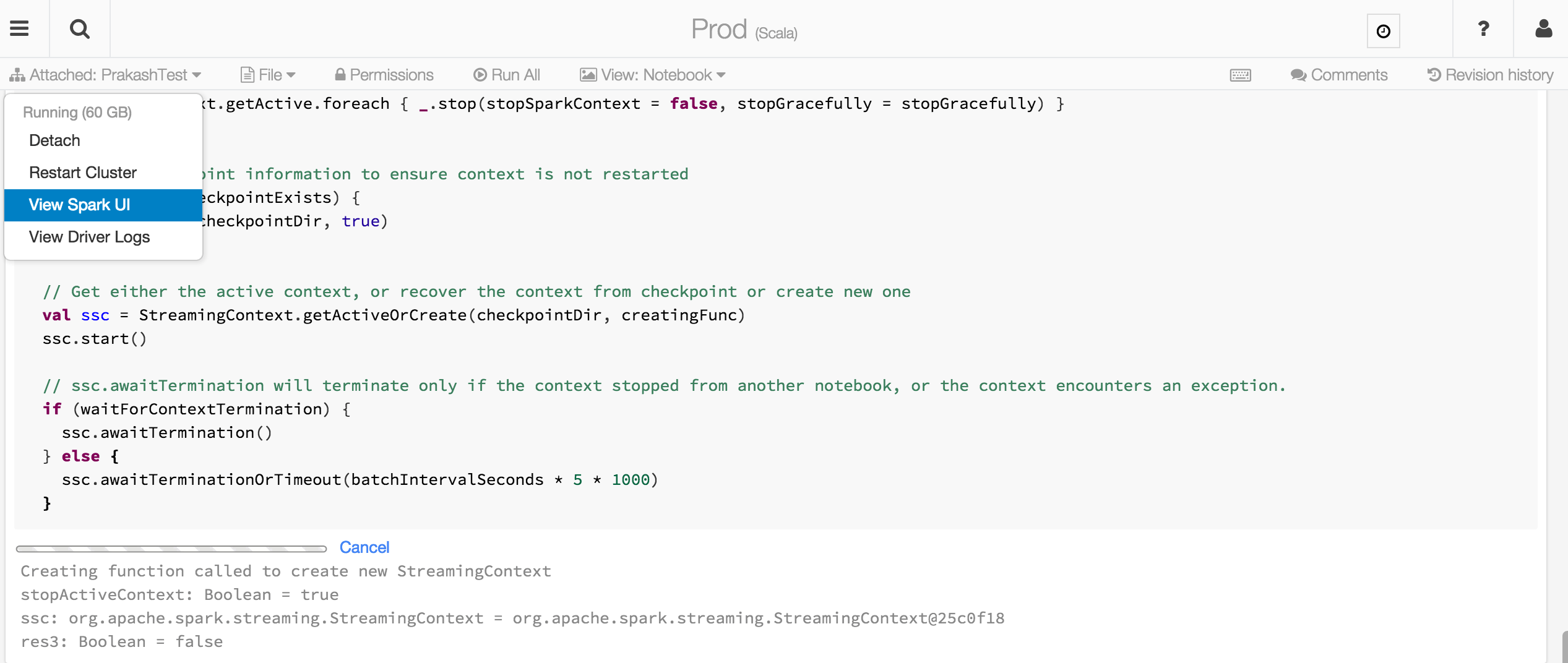Click the notebook title Prod
1568x663 pixels.
719,28
